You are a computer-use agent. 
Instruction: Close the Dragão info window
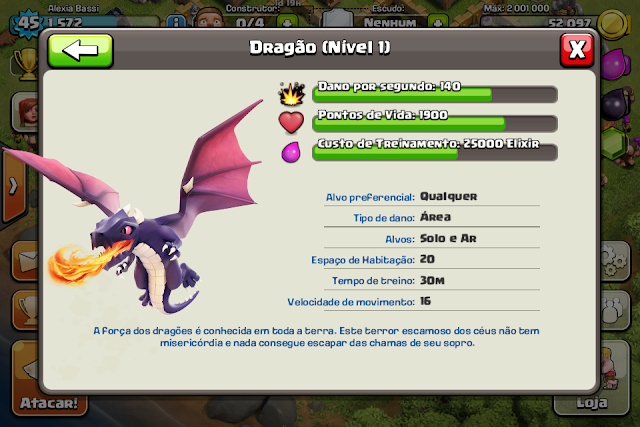coord(577,50)
